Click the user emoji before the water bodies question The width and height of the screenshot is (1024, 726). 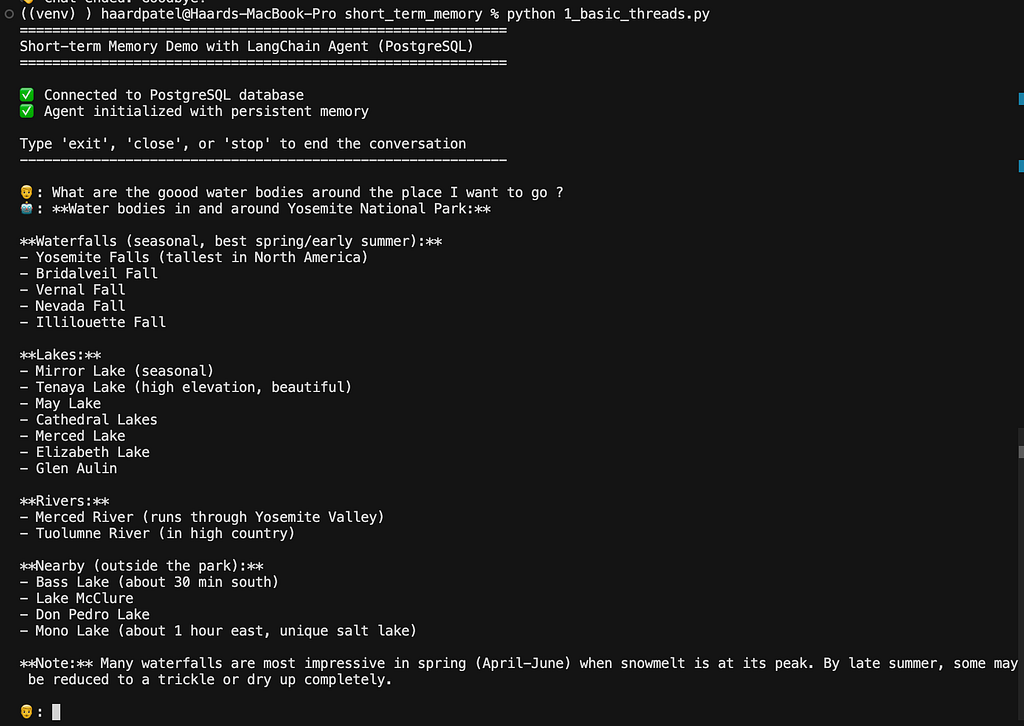pyautogui.click(x=27, y=192)
